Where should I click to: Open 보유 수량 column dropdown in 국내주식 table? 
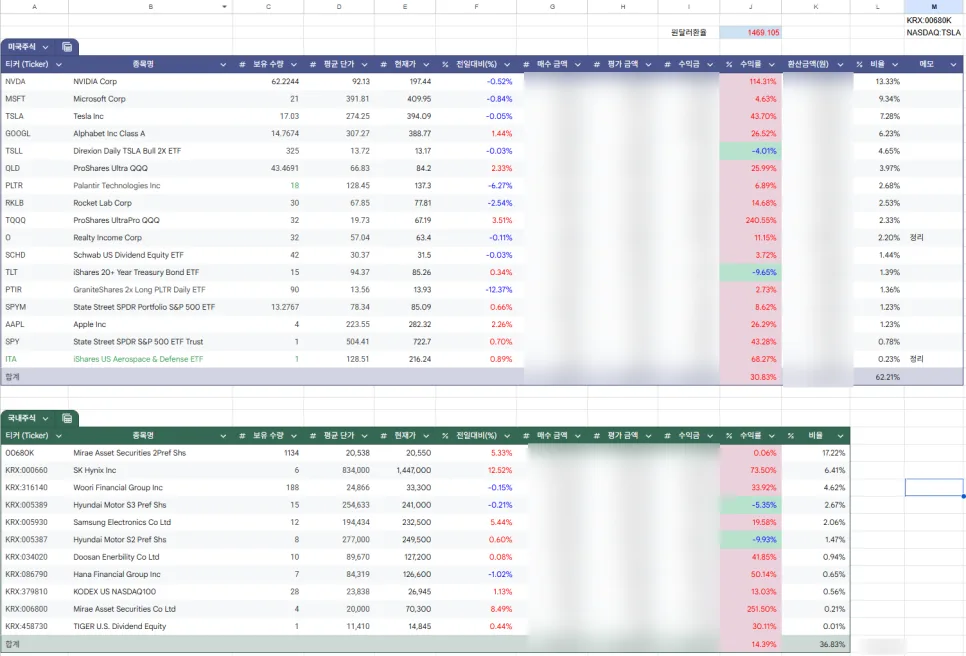click(294, 436)
